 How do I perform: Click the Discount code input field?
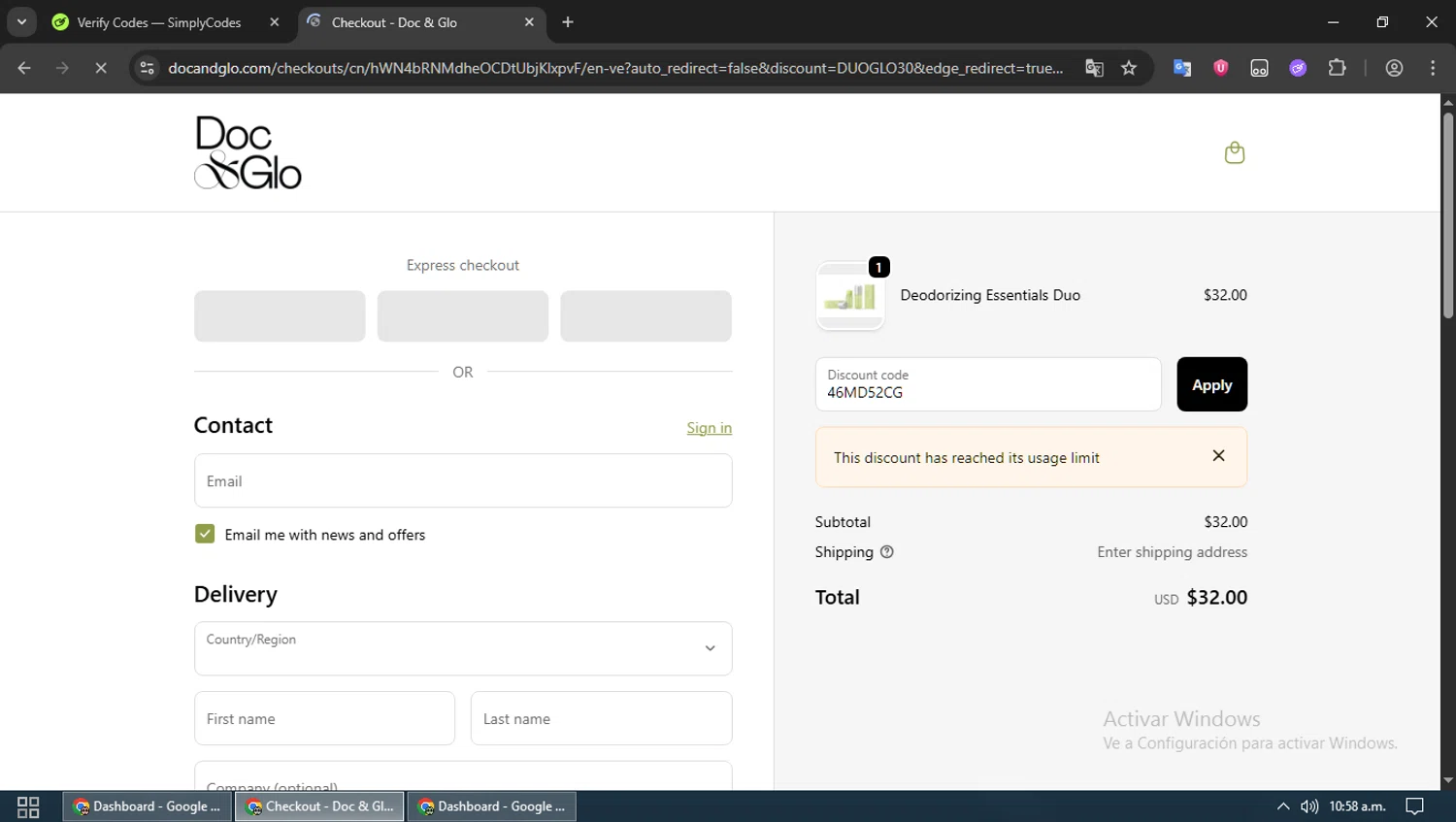coord(988,384)
